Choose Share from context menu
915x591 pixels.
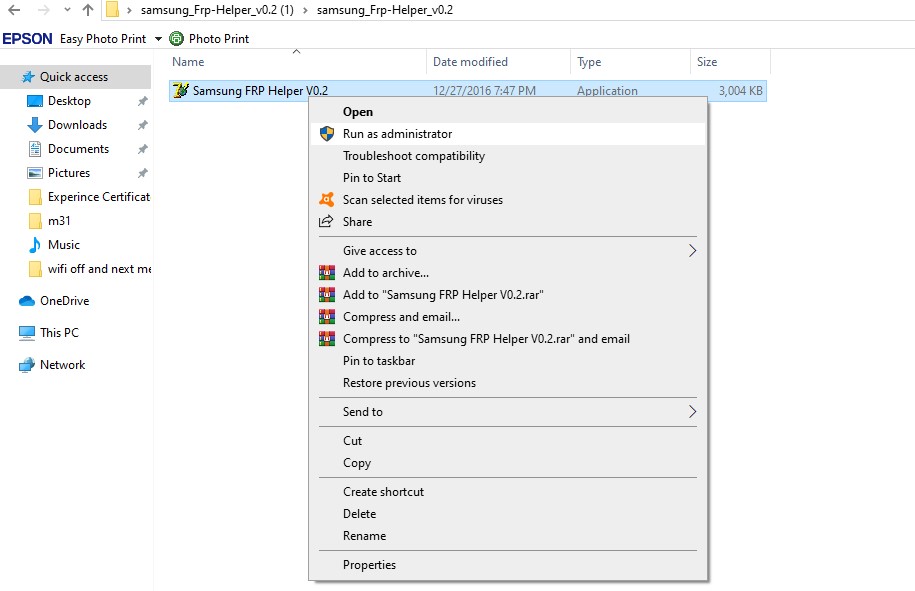[x=508, y=222]
